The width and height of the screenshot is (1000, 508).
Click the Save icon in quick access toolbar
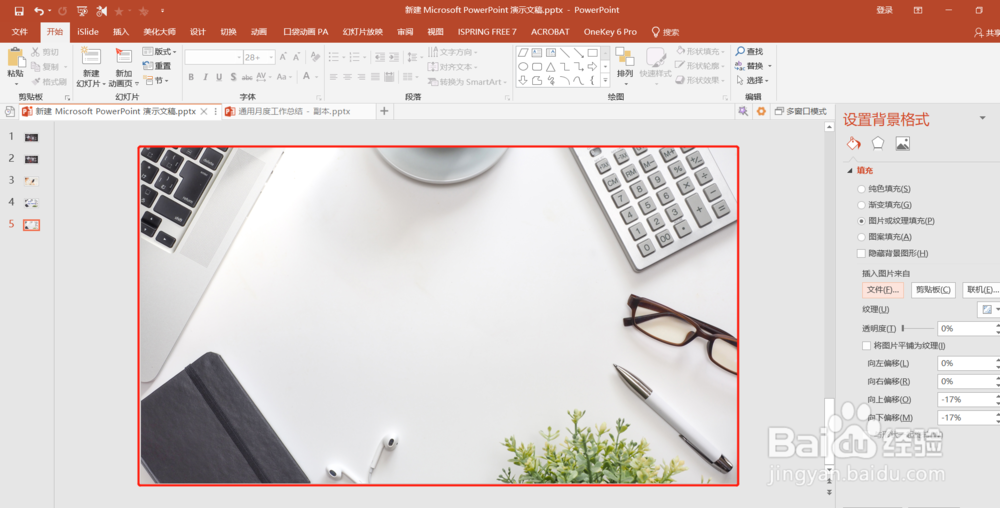coord(19,11)
